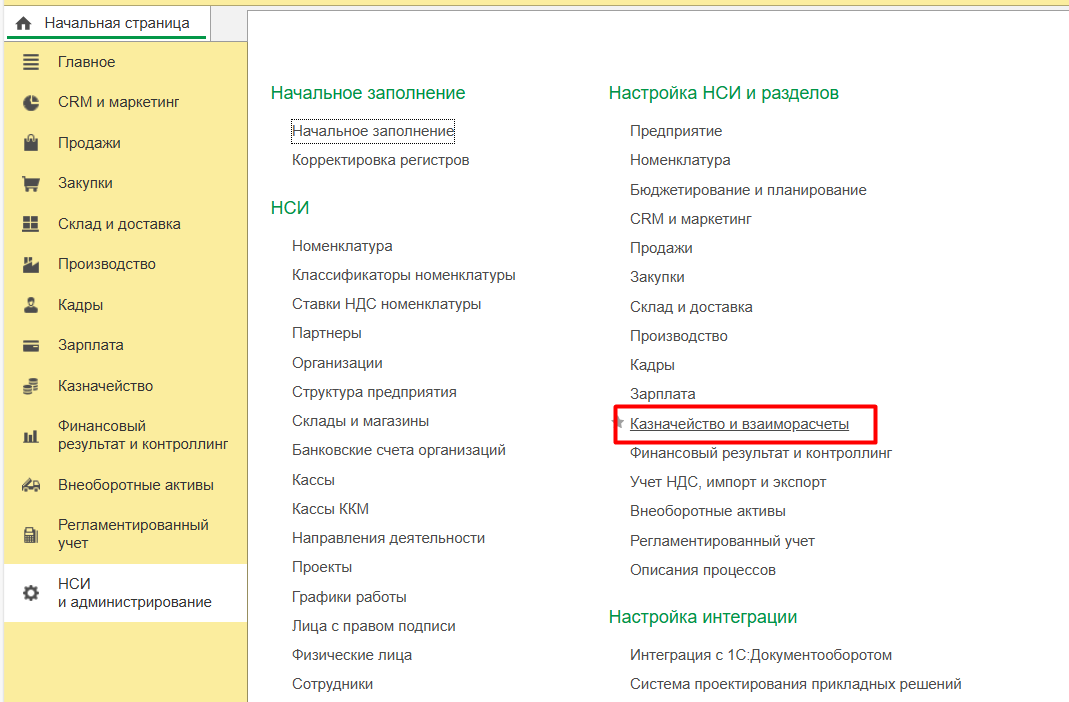Click the coins icon for Казначейство
Image resolution: width=1069 pixels, height=702 pixels.
31,386
